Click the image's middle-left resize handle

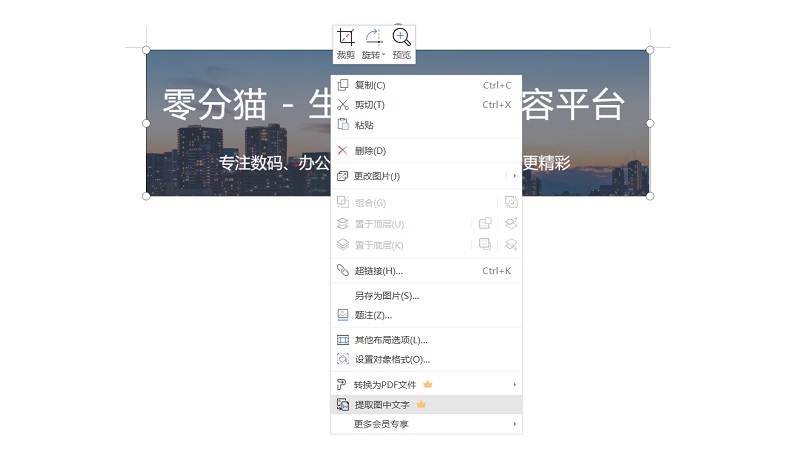click(146, 123)
